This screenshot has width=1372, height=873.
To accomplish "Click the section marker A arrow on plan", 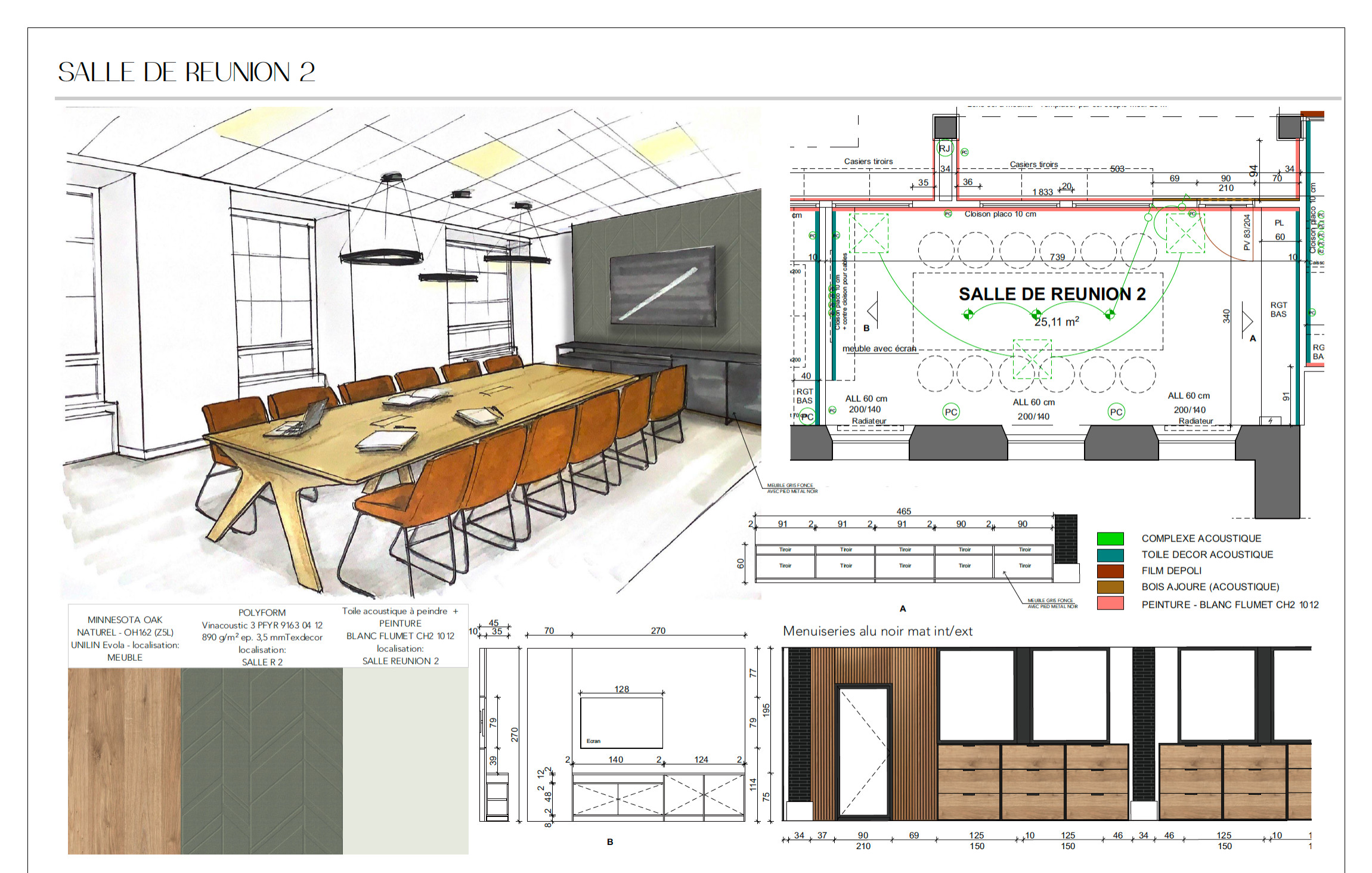I will click(x=1248, y=320).
